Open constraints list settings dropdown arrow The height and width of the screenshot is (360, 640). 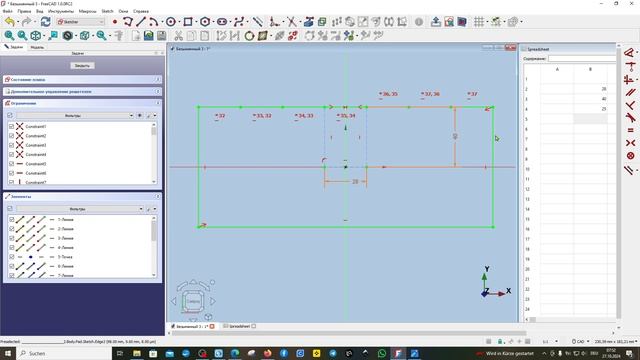tap(155, 116)
